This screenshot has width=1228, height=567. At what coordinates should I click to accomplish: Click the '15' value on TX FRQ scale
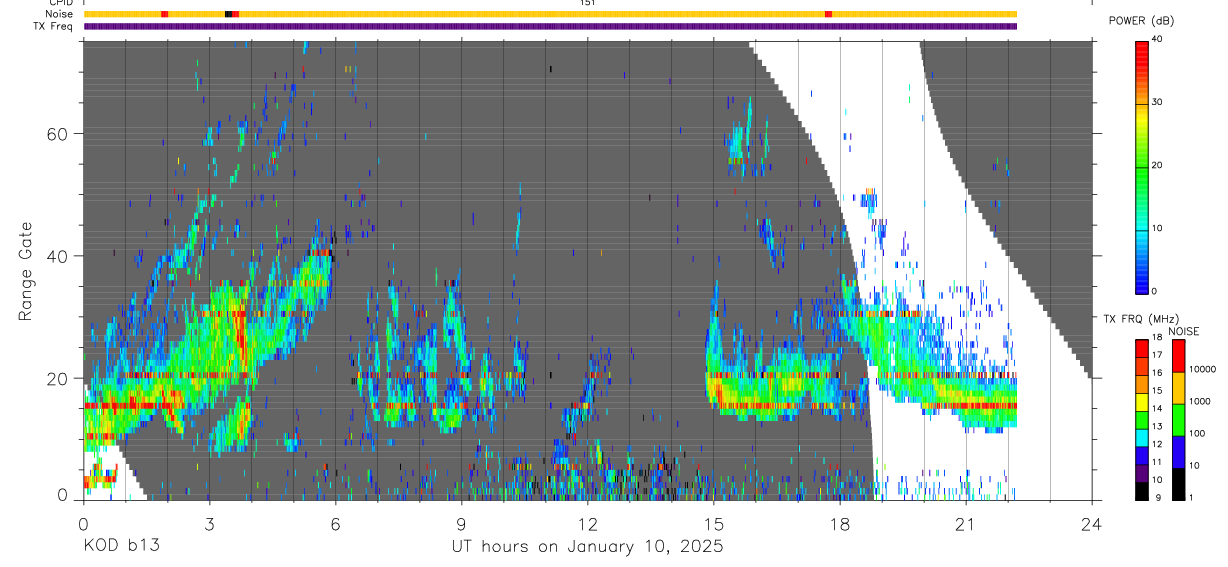(1157, 391)
